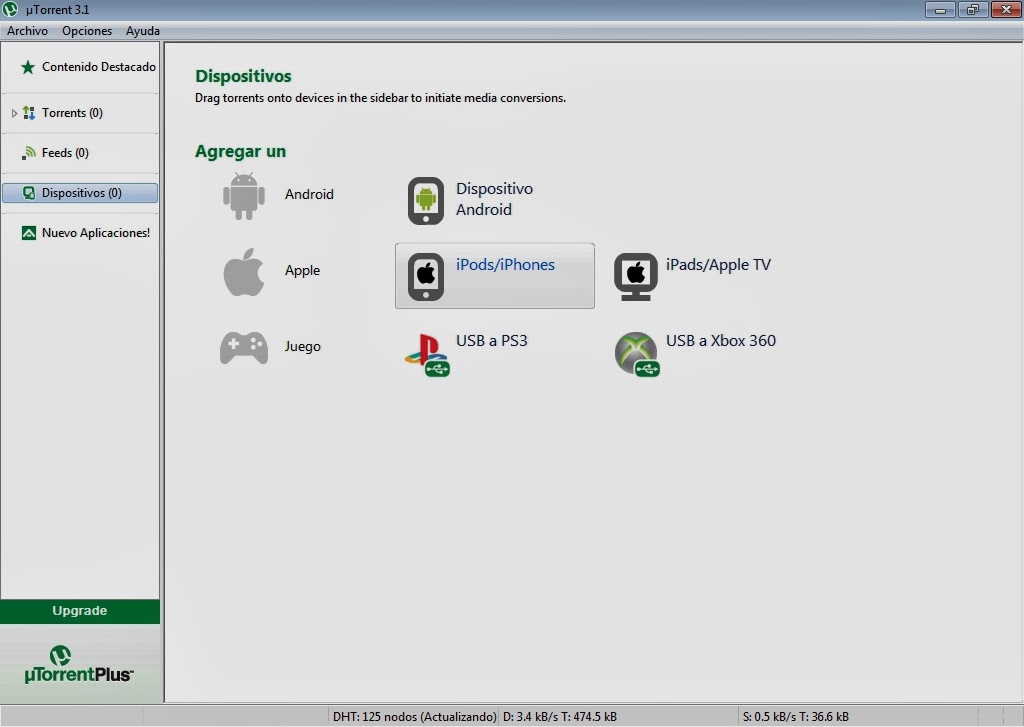Click the Juego category label
Viewport: 1024px width, 727px height.
point(302,346)
